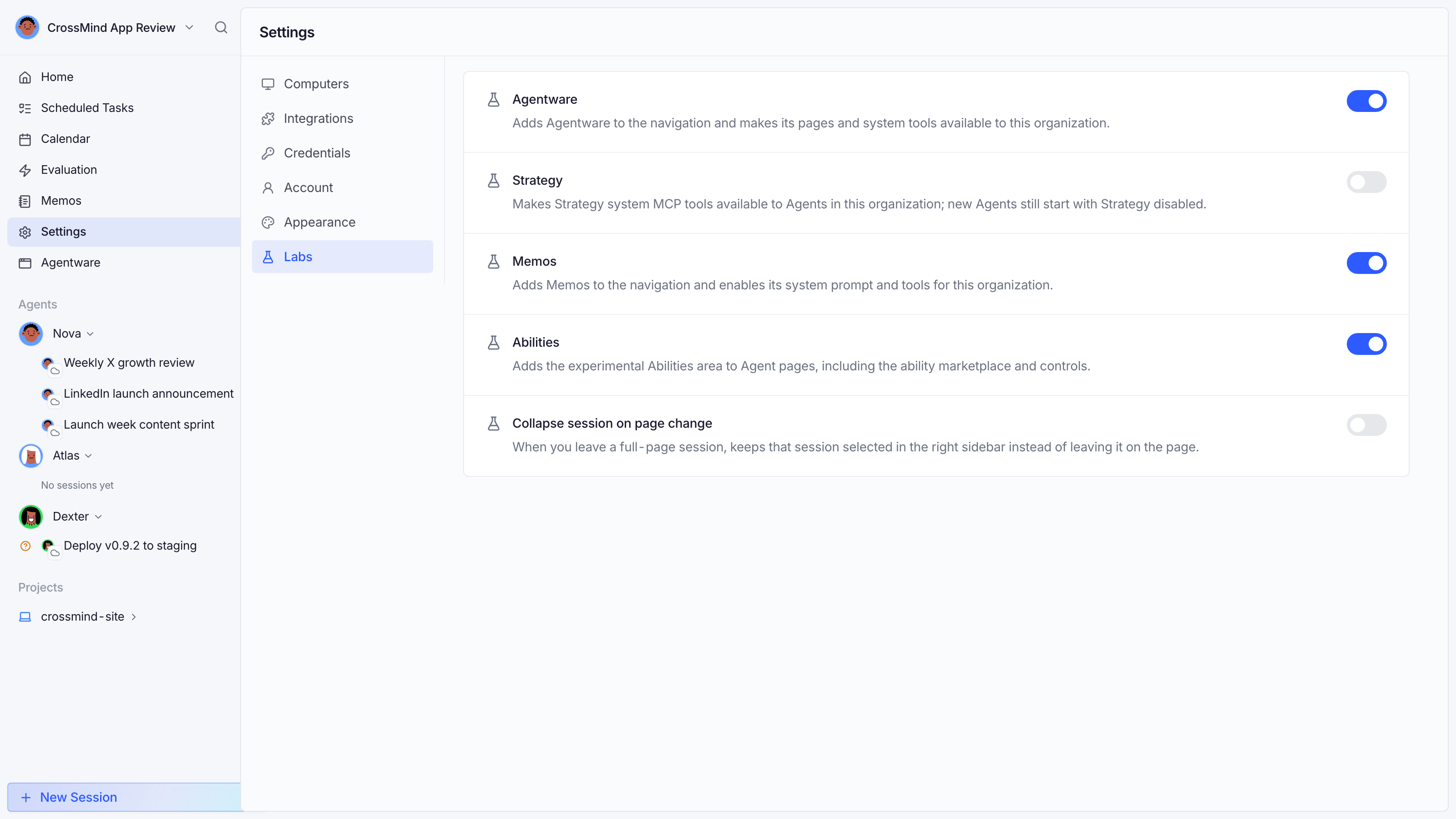Click the Scheduled Tasks label
Screen dimensions: 1456x819
pos(87,108)
